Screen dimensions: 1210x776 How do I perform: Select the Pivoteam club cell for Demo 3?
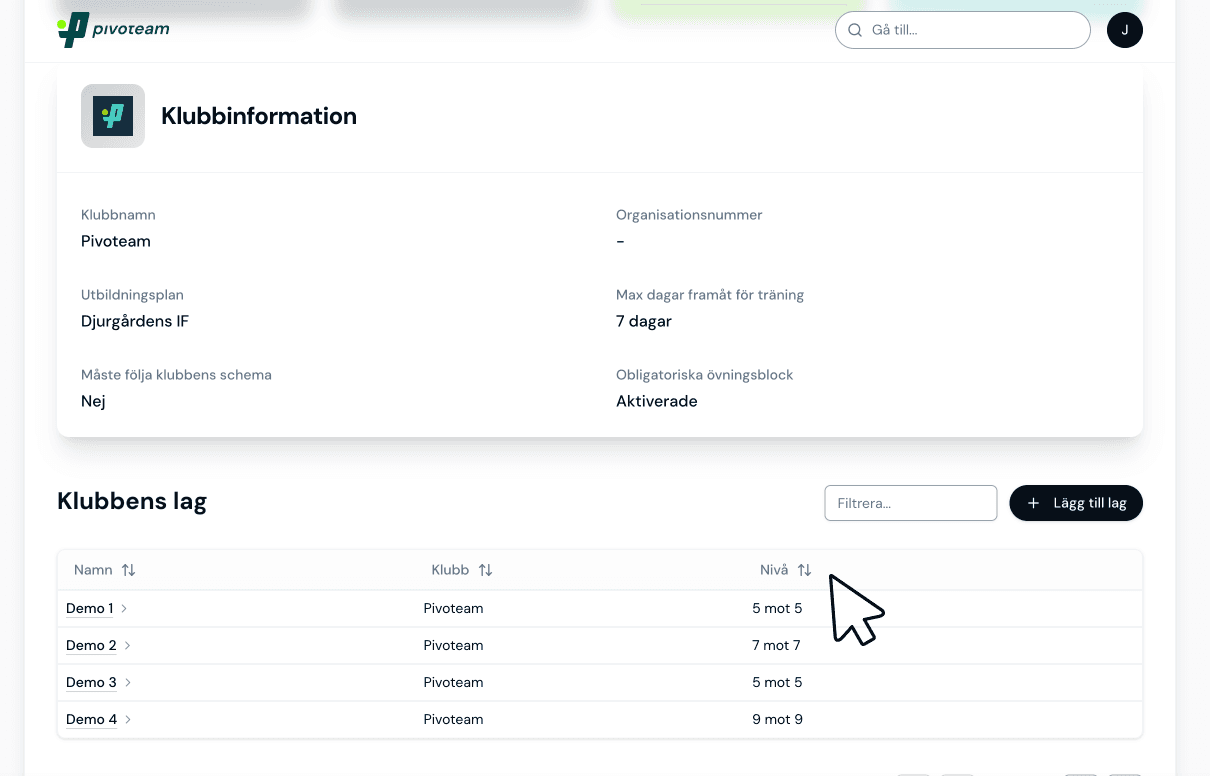pos(454,682)
